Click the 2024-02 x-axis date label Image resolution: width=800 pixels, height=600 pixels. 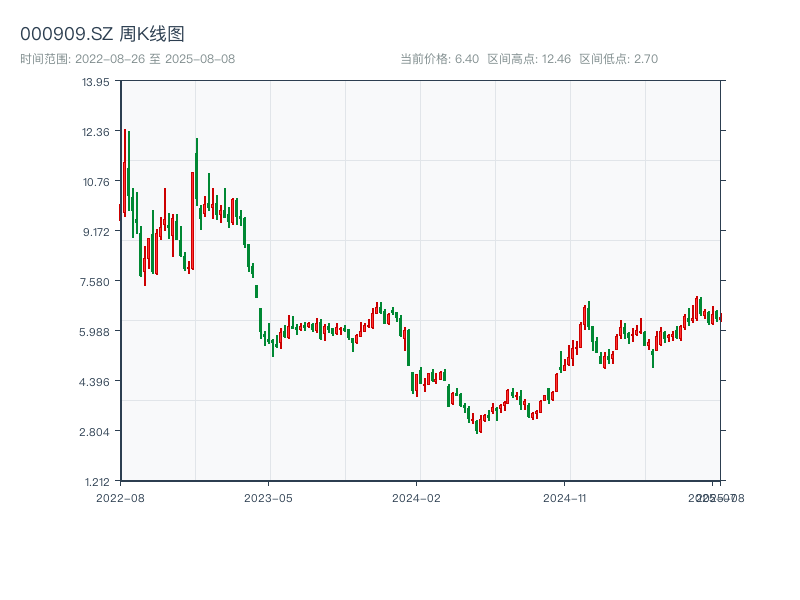(417, 497)
